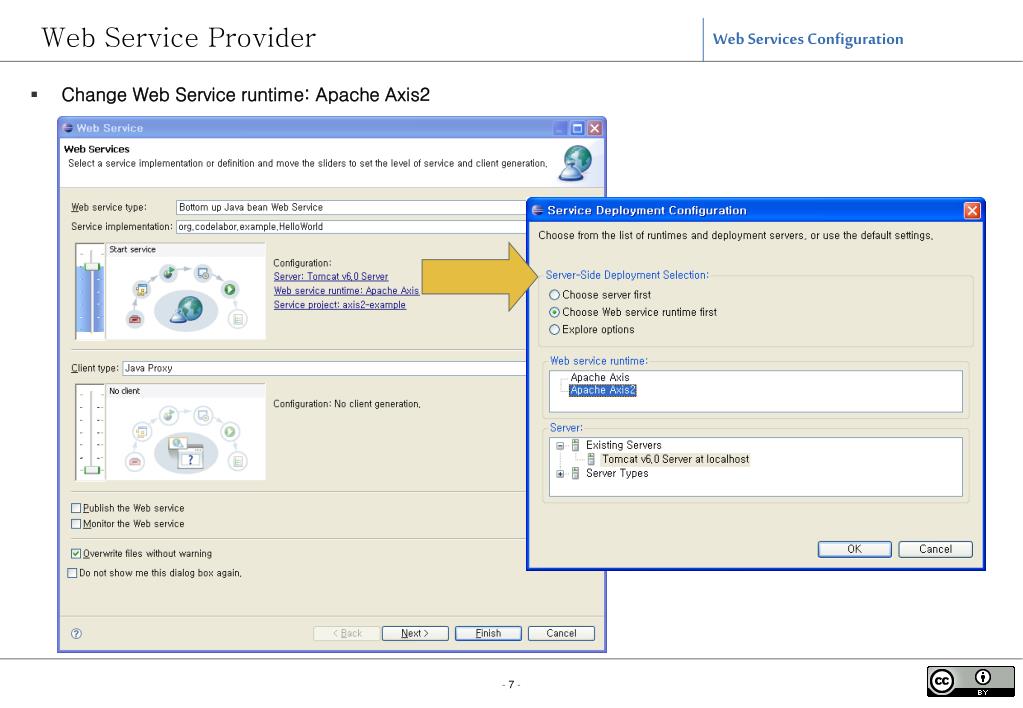Click the Creative Commons BY license badge
The image size is (1023, 708).
pos(970,682)
